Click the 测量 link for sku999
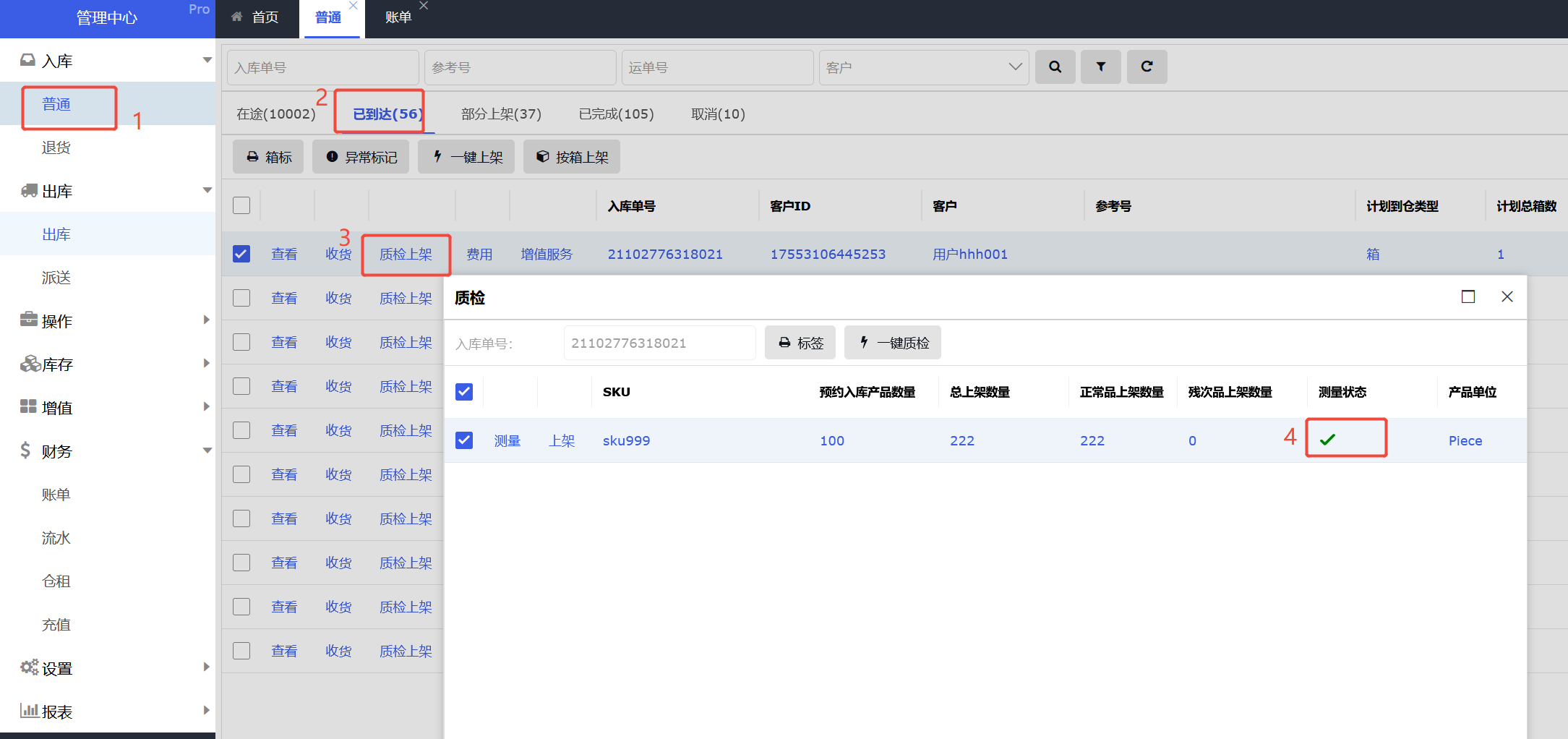Viewport: 1568px width, 739px height. 507,440
